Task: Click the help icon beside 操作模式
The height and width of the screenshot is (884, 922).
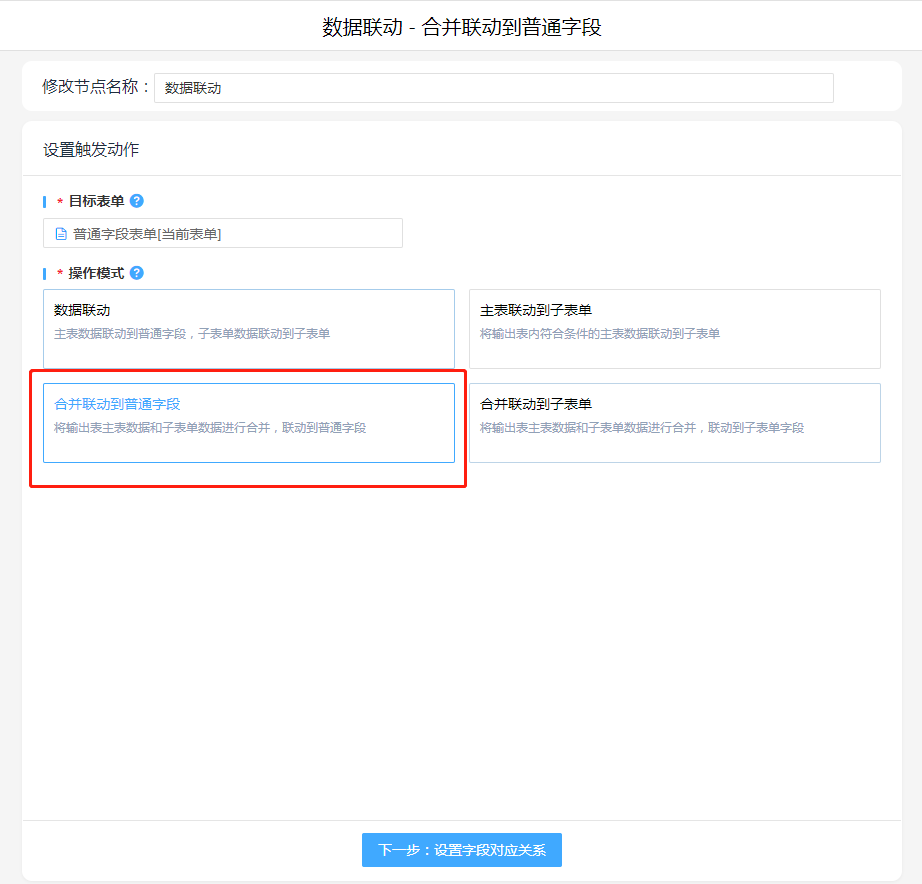Action: 137,273
